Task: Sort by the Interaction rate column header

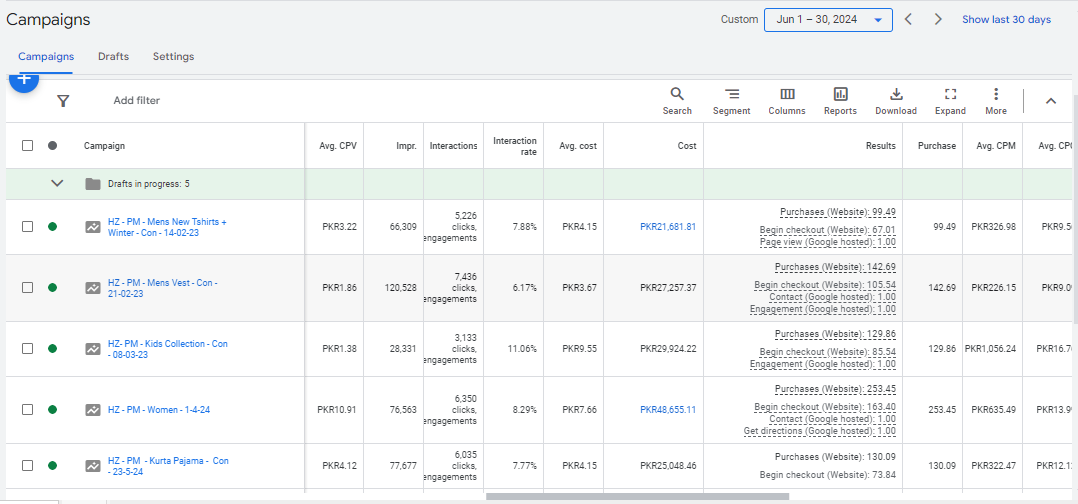Action: click(515, 146)
